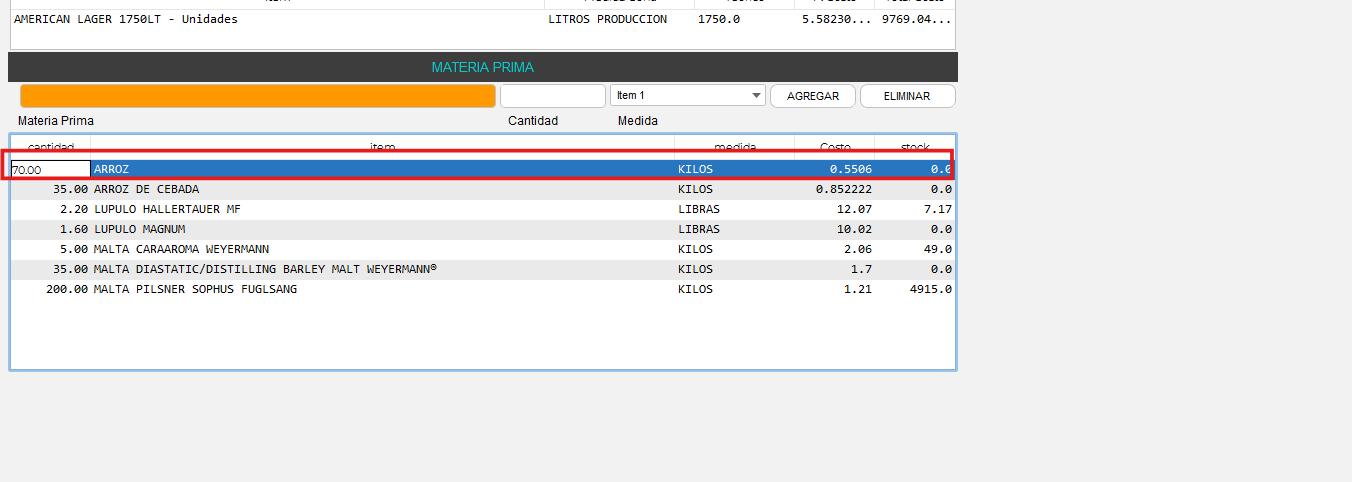
Task: Select the MALTA CARAAROMA WEYERMANN row
Action: (181, 249)
